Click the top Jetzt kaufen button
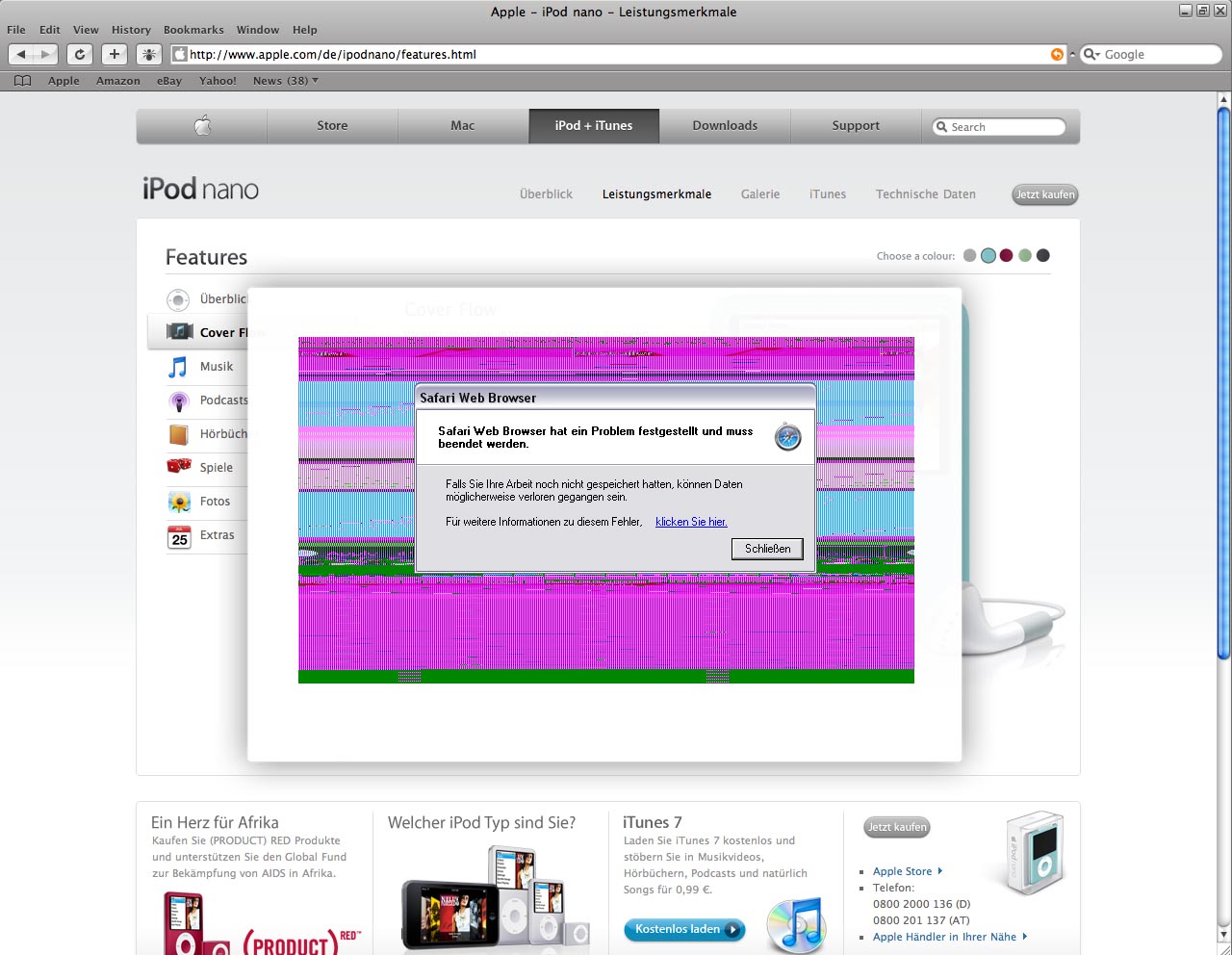1232x955 pixels. (x=1045, y=194)
